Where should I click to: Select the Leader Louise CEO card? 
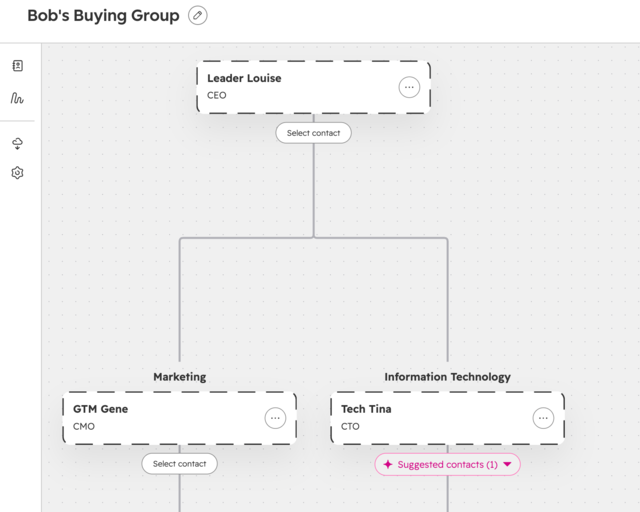tap(313, 87)
